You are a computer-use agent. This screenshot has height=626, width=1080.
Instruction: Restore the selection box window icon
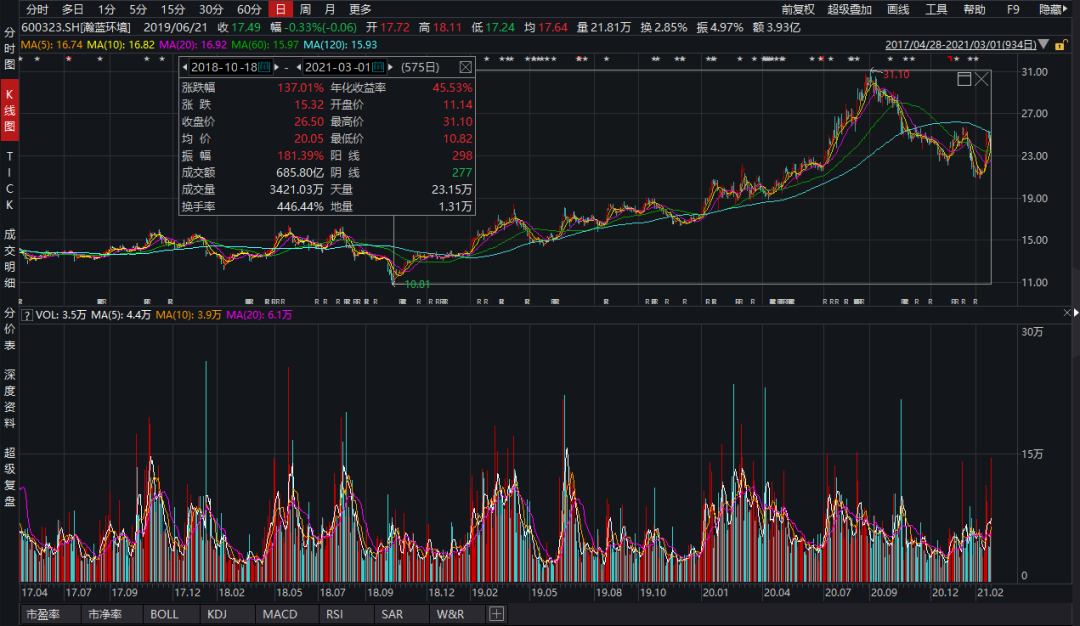click(x=964, y=79)
